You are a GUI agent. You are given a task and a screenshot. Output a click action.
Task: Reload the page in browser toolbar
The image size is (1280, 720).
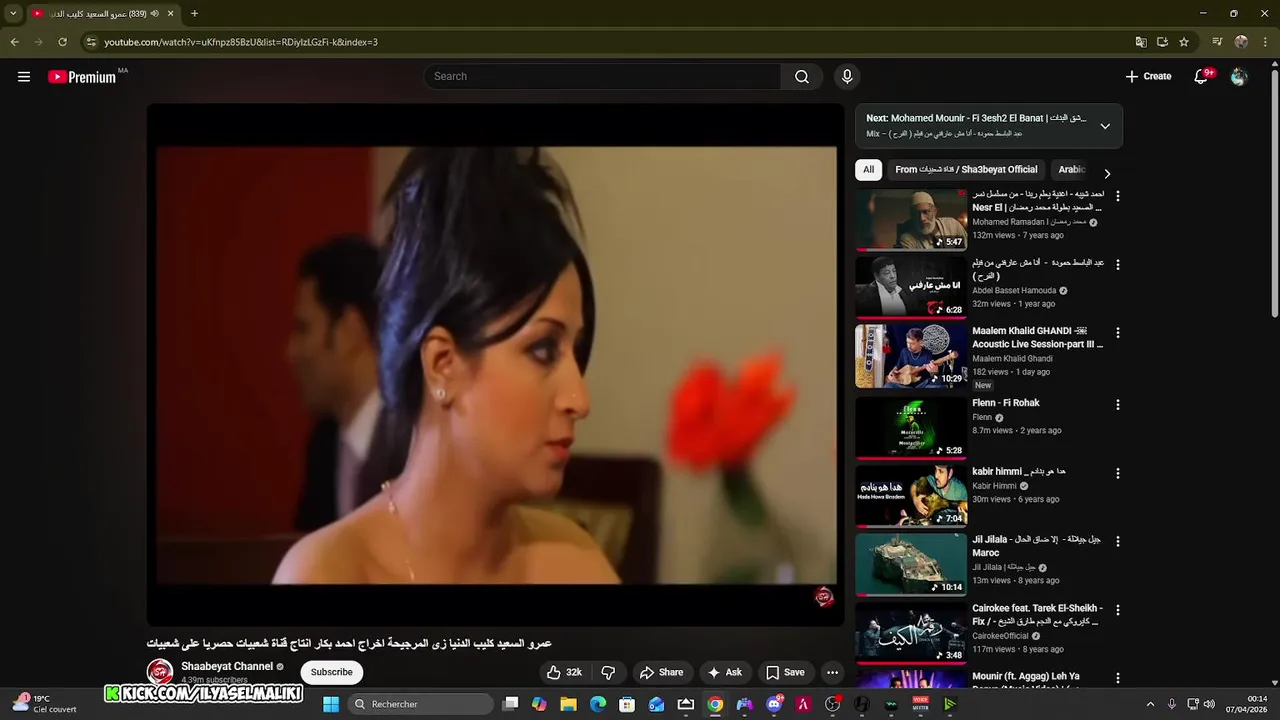pos(62,42)
